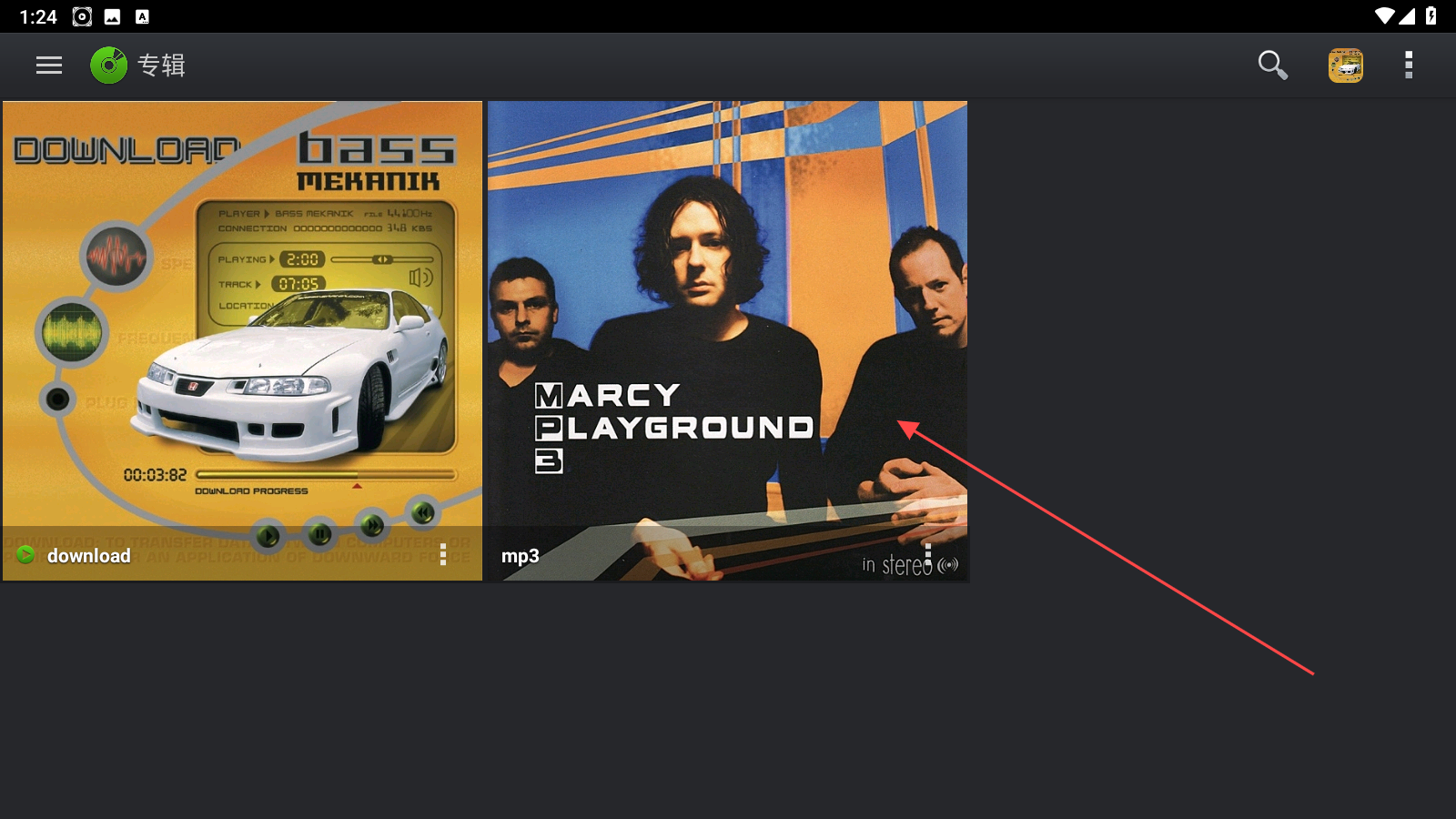
Task: Tap the clock showing 1:24
Action: pyautogui.click(x=38, y=16)
